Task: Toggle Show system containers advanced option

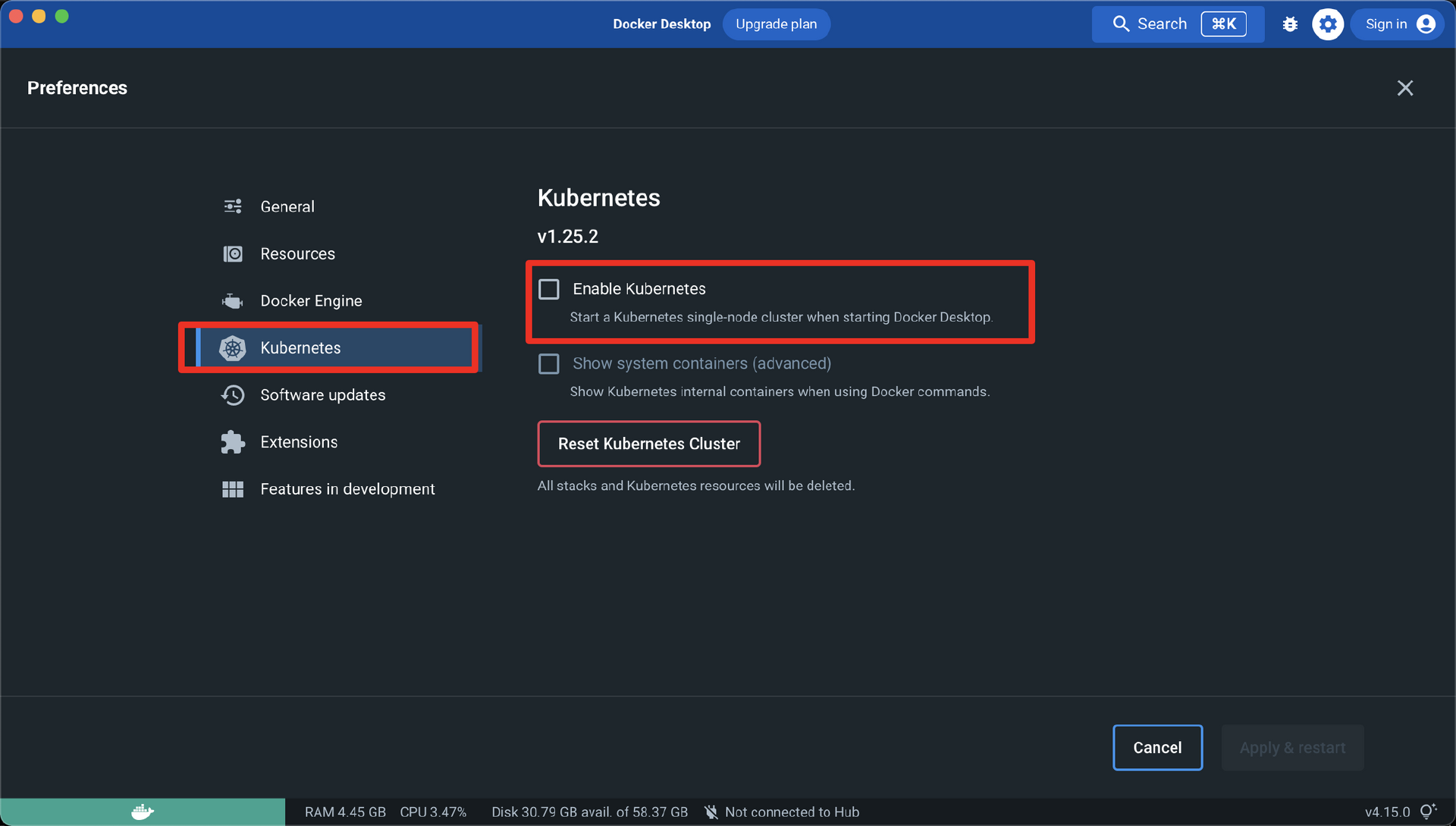Action: pyautogui.click(x=549, y=363)
